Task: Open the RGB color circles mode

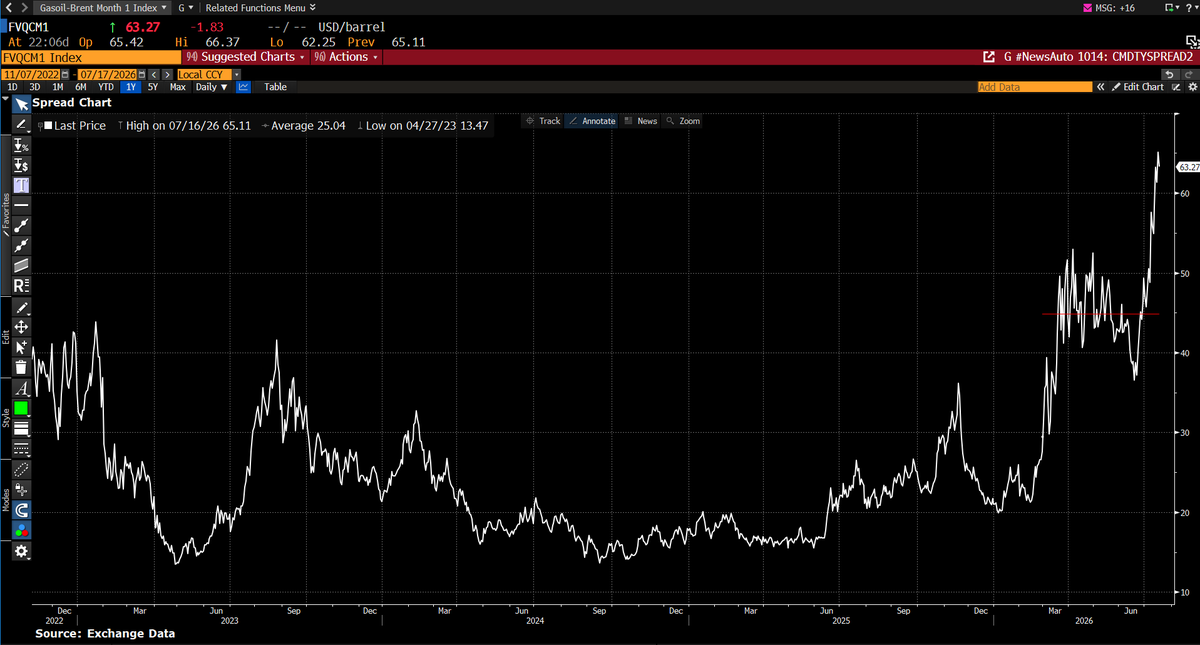Action: pyautogui.click(x=21, y=530)
